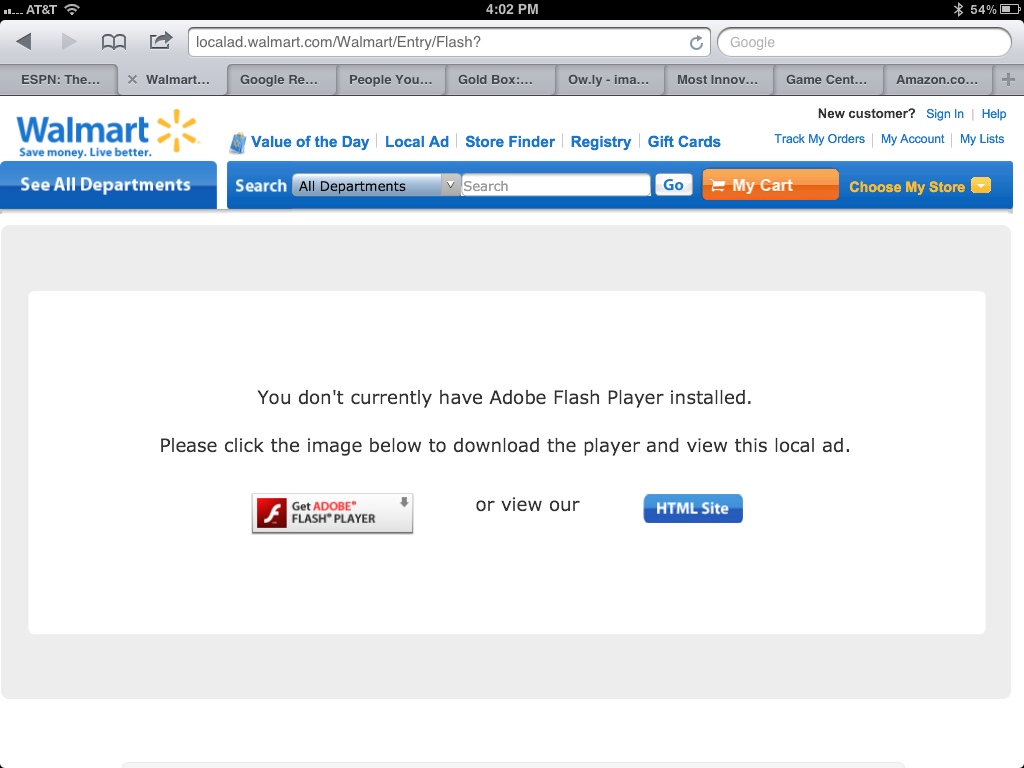Tap the Google search field
The image size is (1024, 768).
tap(865, 42)
